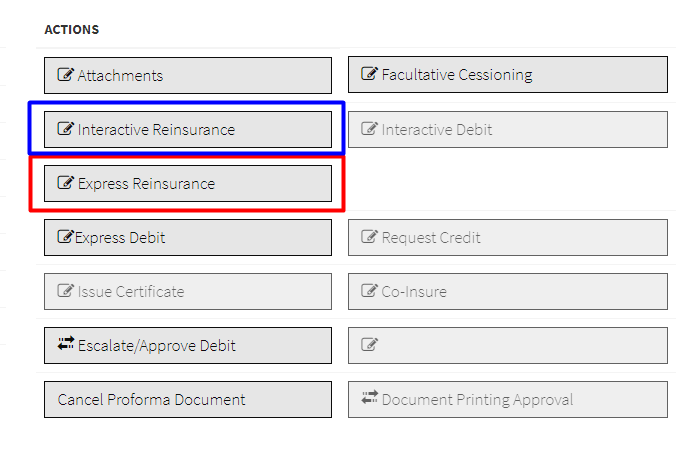Viewport: 691px width, 450px height.
Task: Choose the Interactive Debit button
Action: (508, 129)
